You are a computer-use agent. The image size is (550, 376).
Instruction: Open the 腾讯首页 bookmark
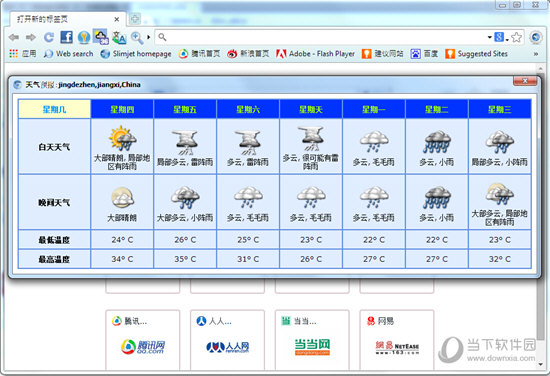coord(199,54)
